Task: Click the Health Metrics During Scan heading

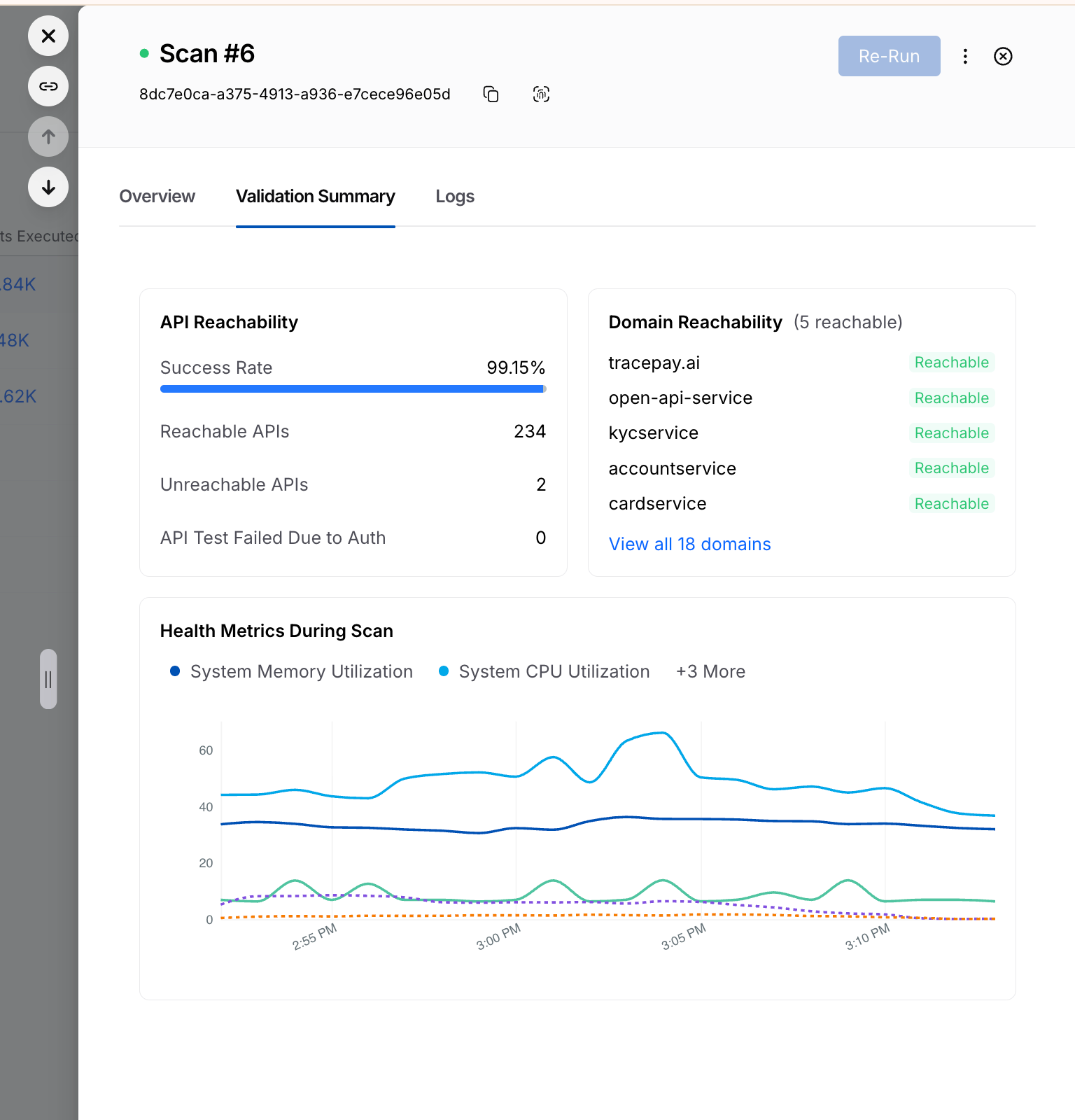Action: (x=276, y=631)
